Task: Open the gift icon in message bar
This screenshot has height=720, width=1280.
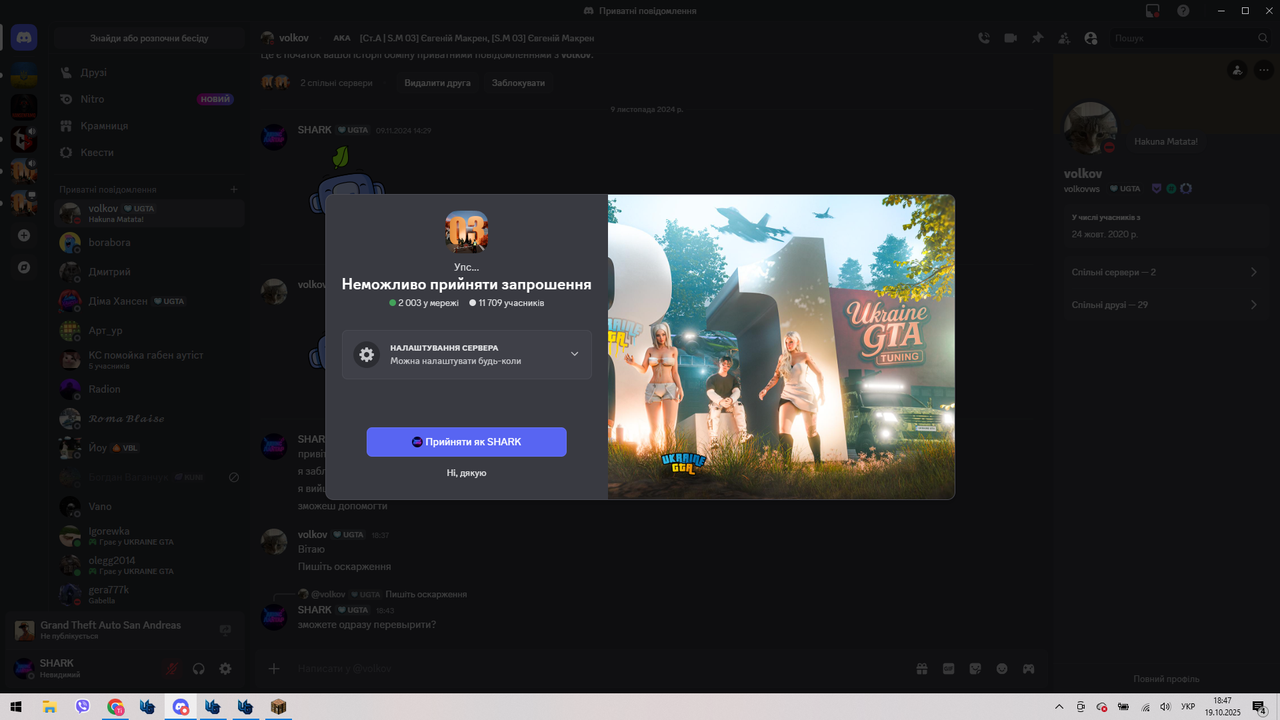Action: (922, 668)
